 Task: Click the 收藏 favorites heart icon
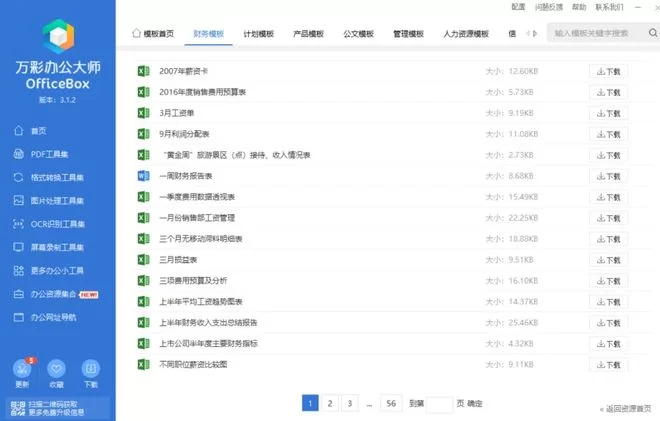point(56,369)
